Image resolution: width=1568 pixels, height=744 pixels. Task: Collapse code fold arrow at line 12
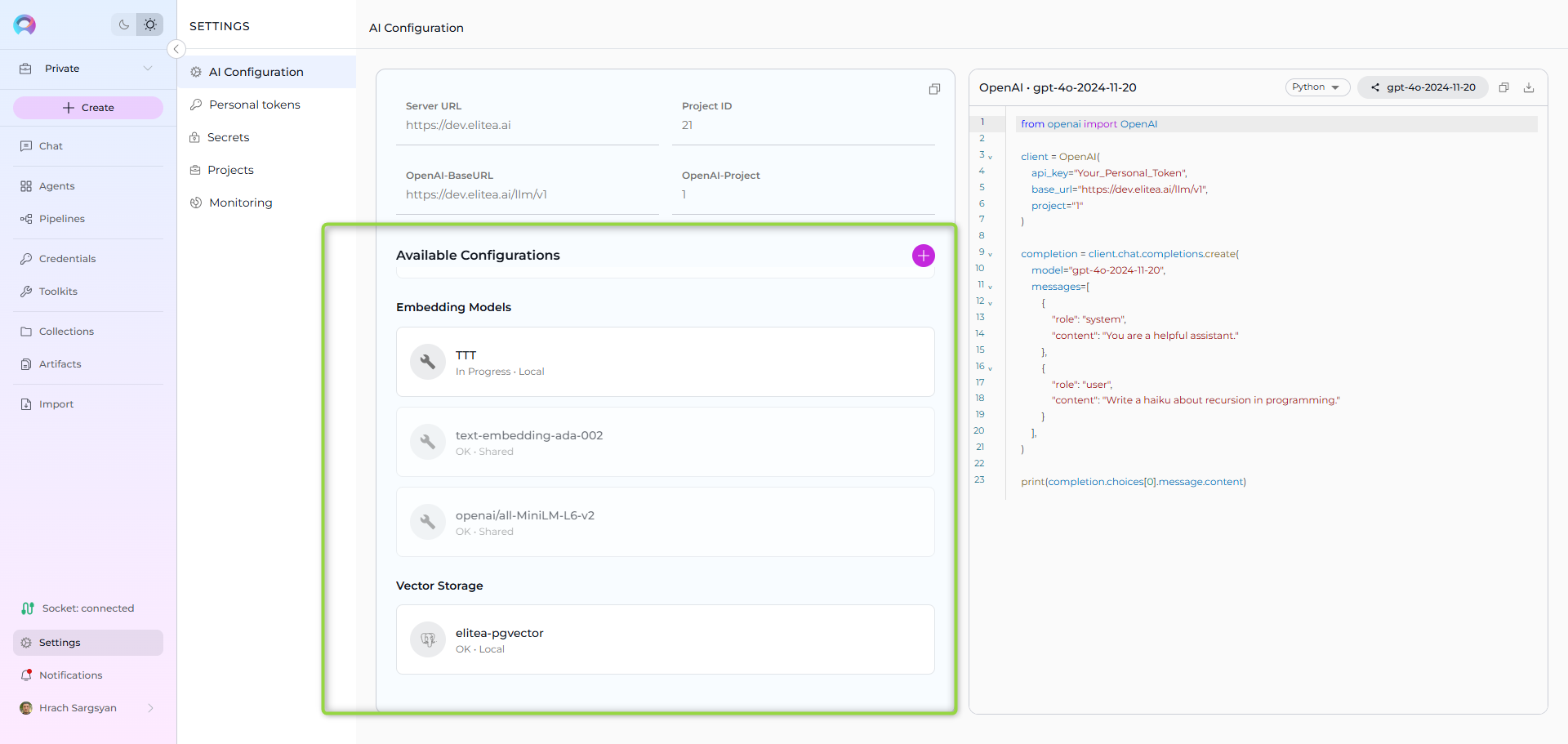991,303
